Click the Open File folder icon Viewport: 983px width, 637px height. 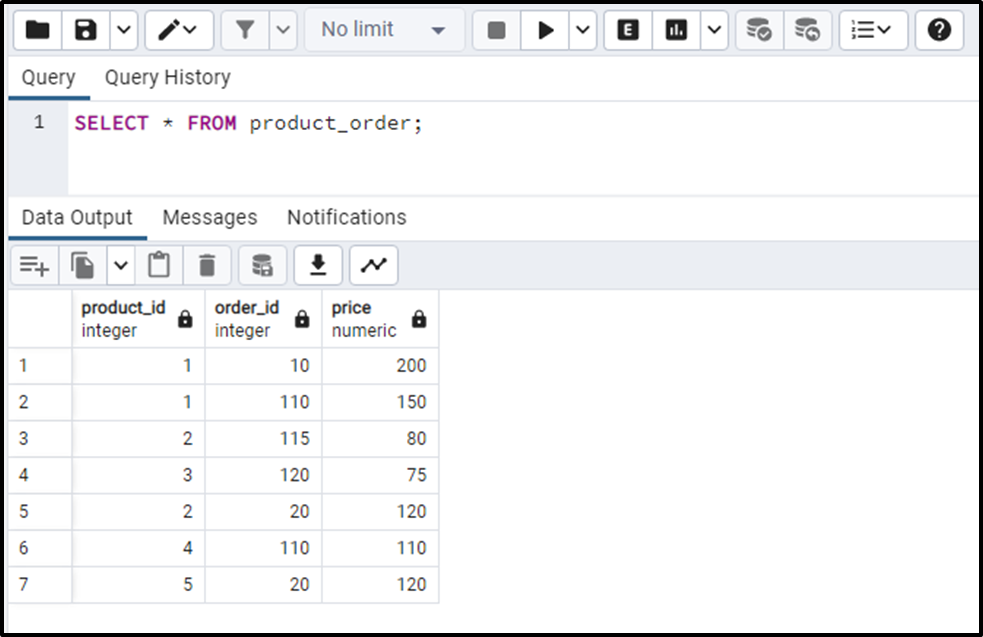[x=37, y=30]
